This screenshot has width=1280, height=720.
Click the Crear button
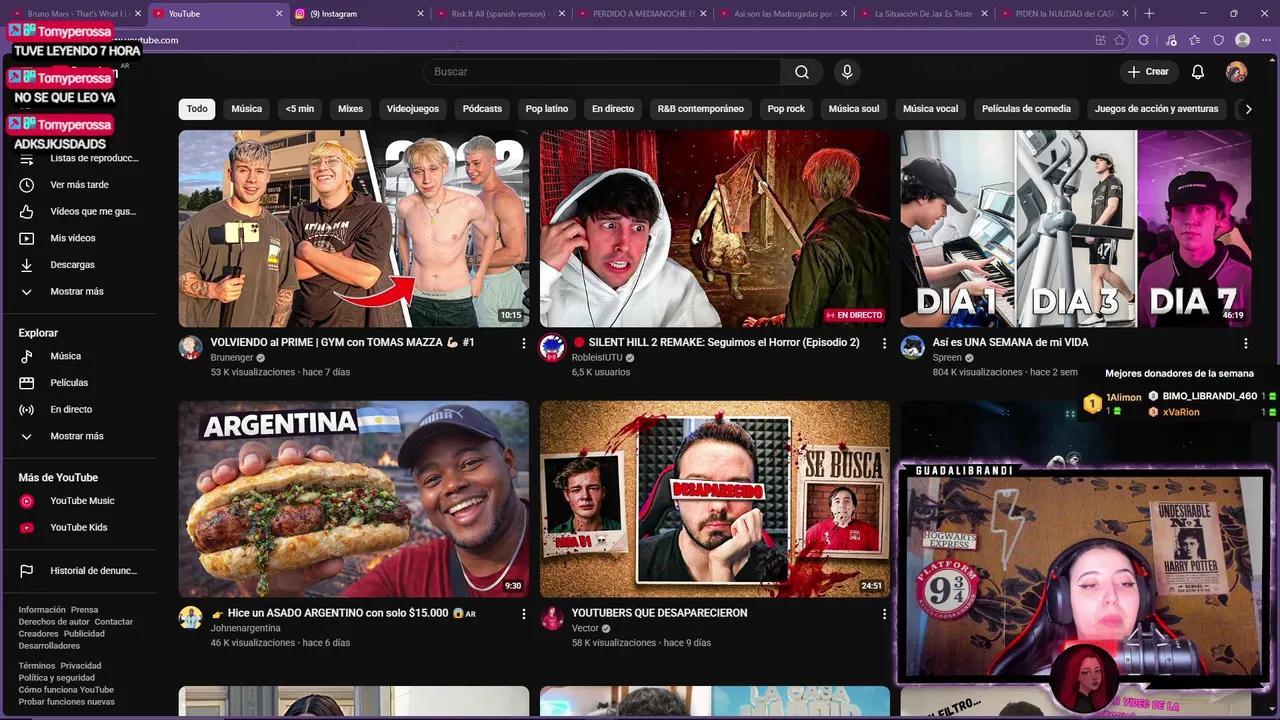pos(1148,72)
